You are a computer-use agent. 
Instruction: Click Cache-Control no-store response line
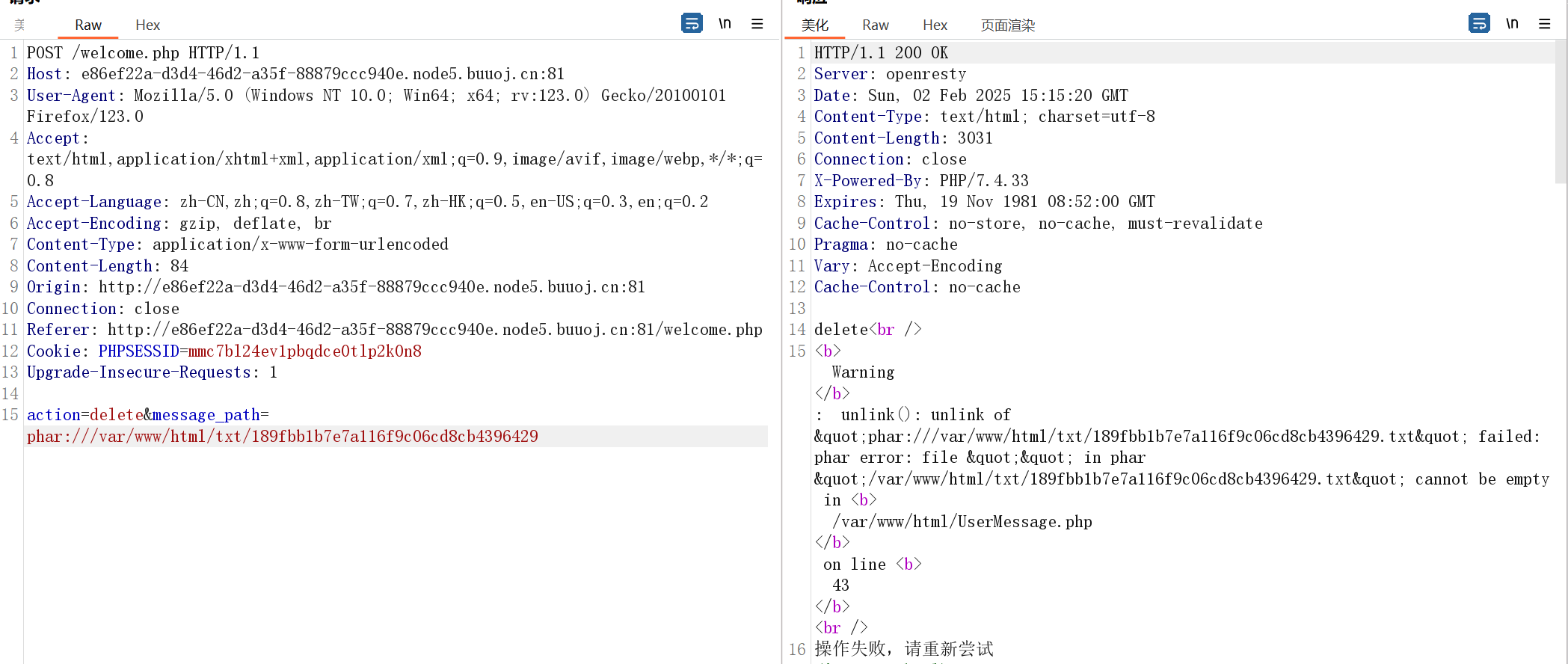coord(1039,224)
